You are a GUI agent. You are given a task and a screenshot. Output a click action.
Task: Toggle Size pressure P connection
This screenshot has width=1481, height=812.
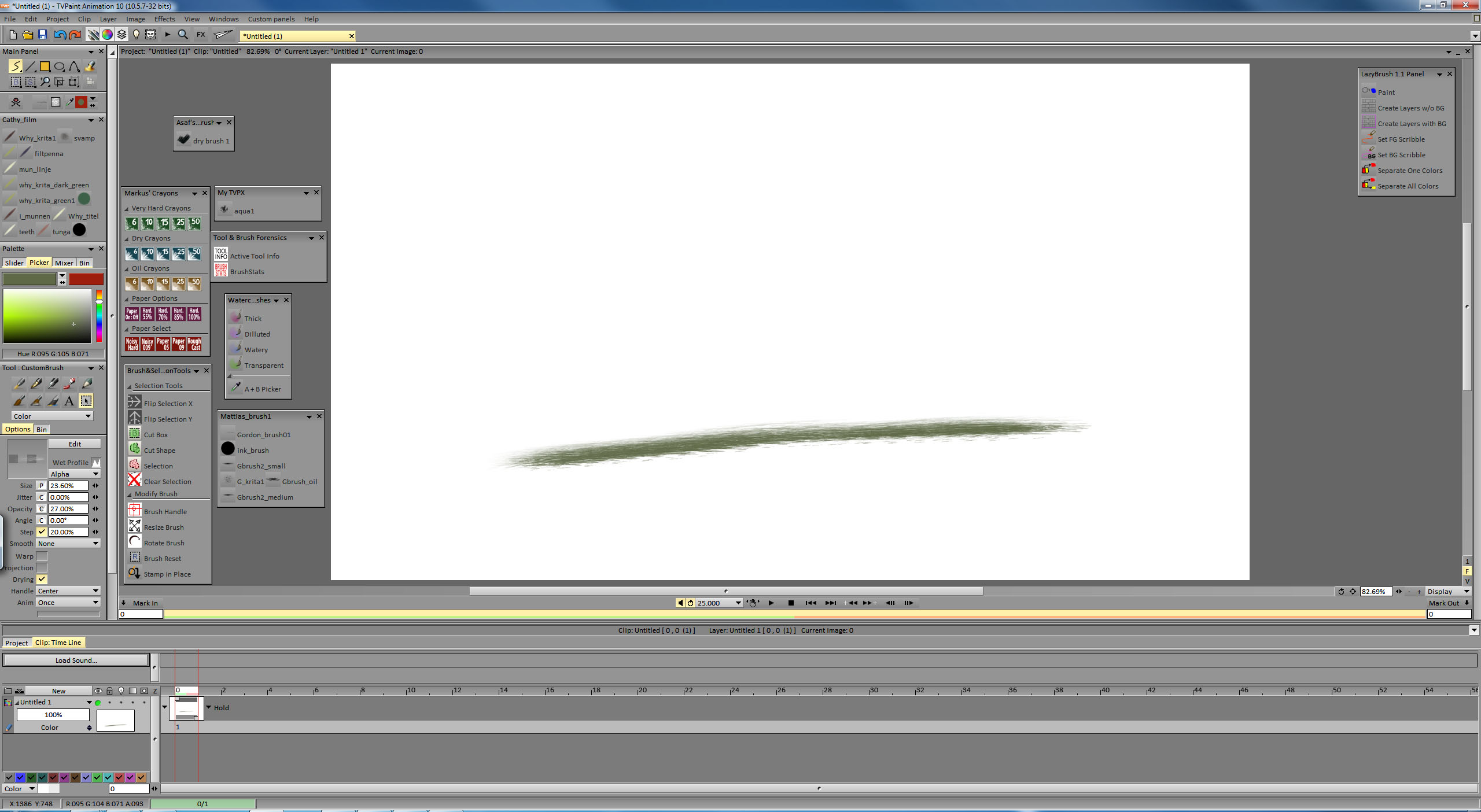click(x=42, y=485)
